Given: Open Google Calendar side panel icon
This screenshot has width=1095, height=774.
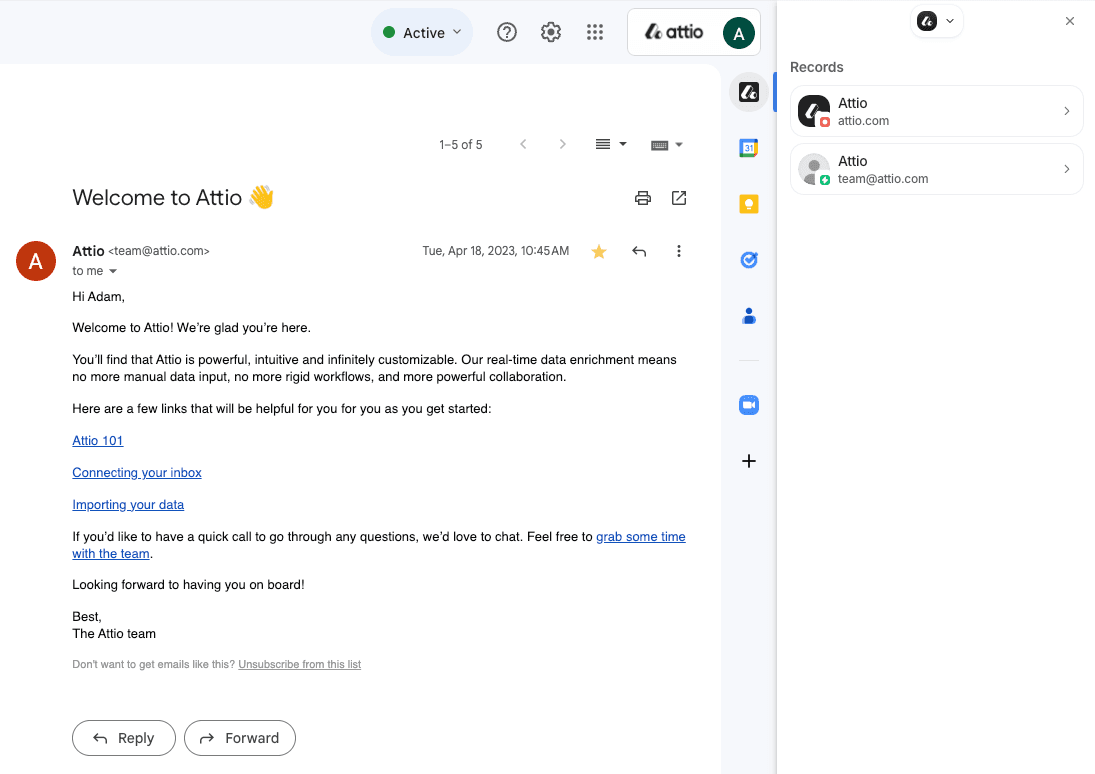Looking at the screenshot, I should tap(749, 147).
